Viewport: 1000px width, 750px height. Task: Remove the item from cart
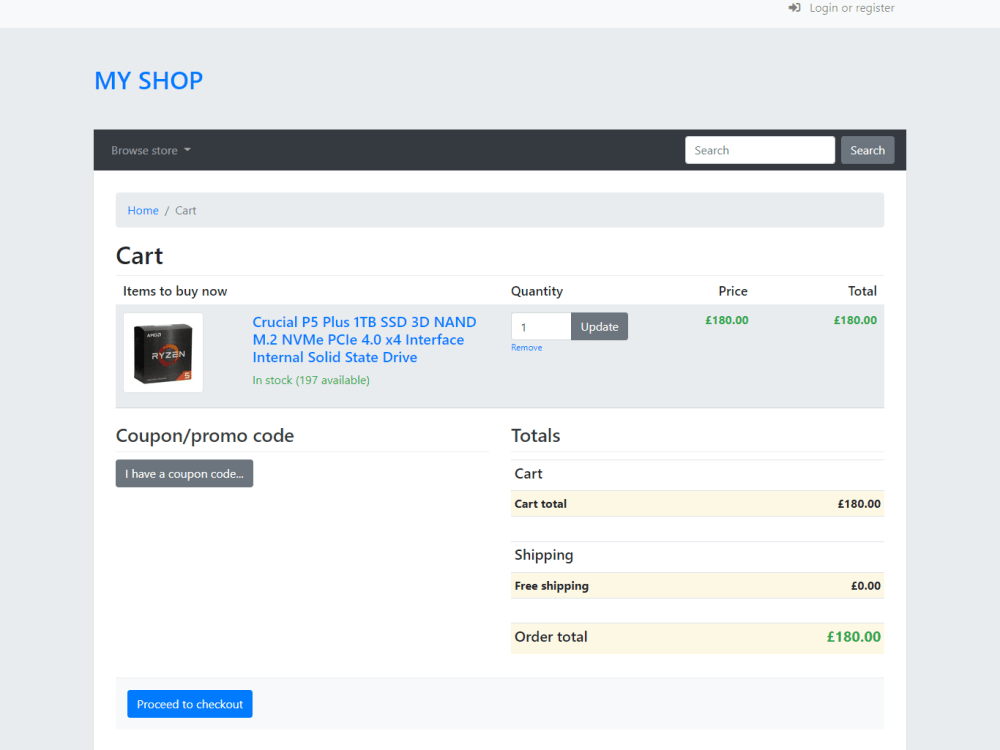coord(526,348)
